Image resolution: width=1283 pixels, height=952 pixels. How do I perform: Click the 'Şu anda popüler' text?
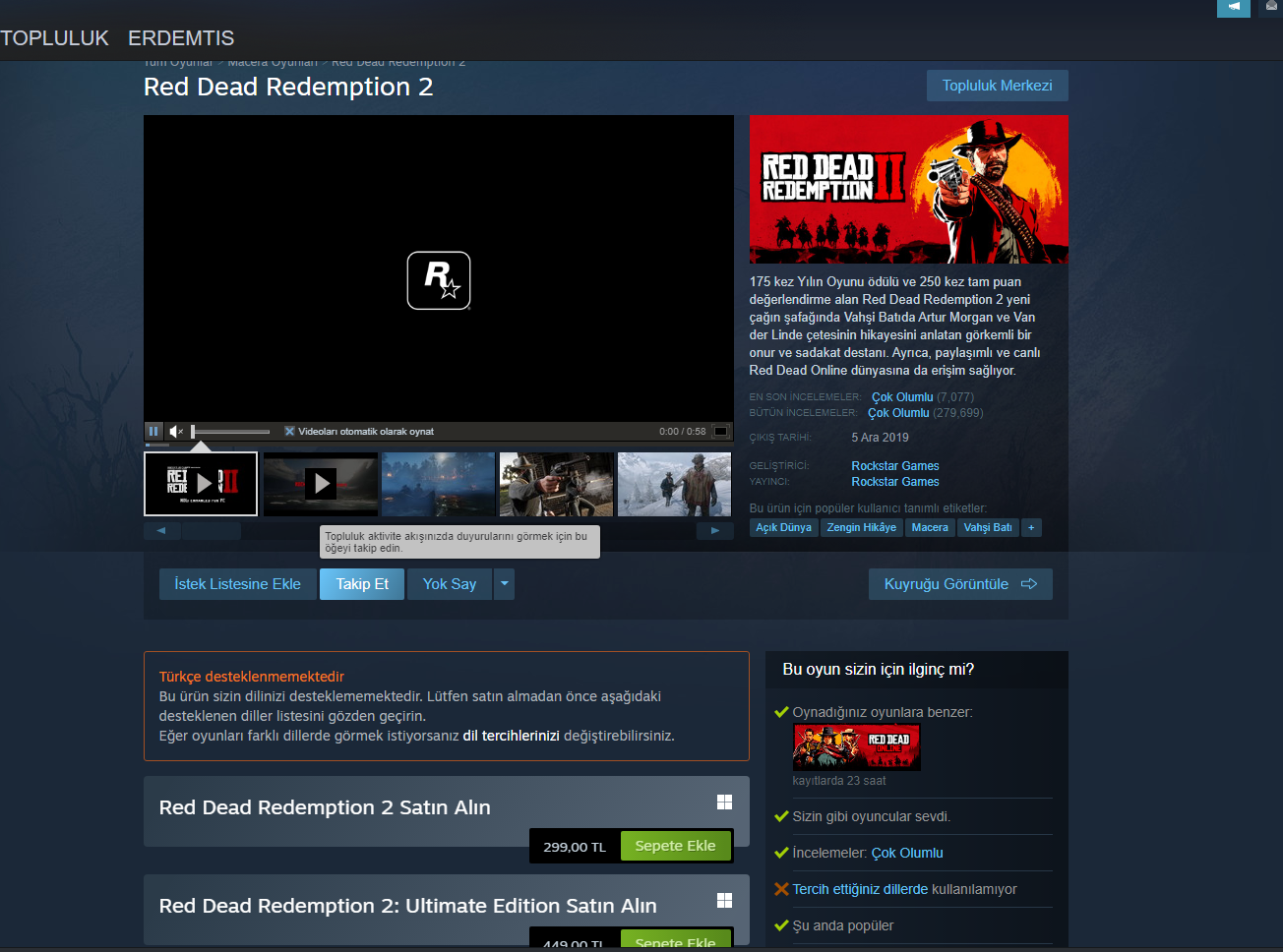point(843,925)
